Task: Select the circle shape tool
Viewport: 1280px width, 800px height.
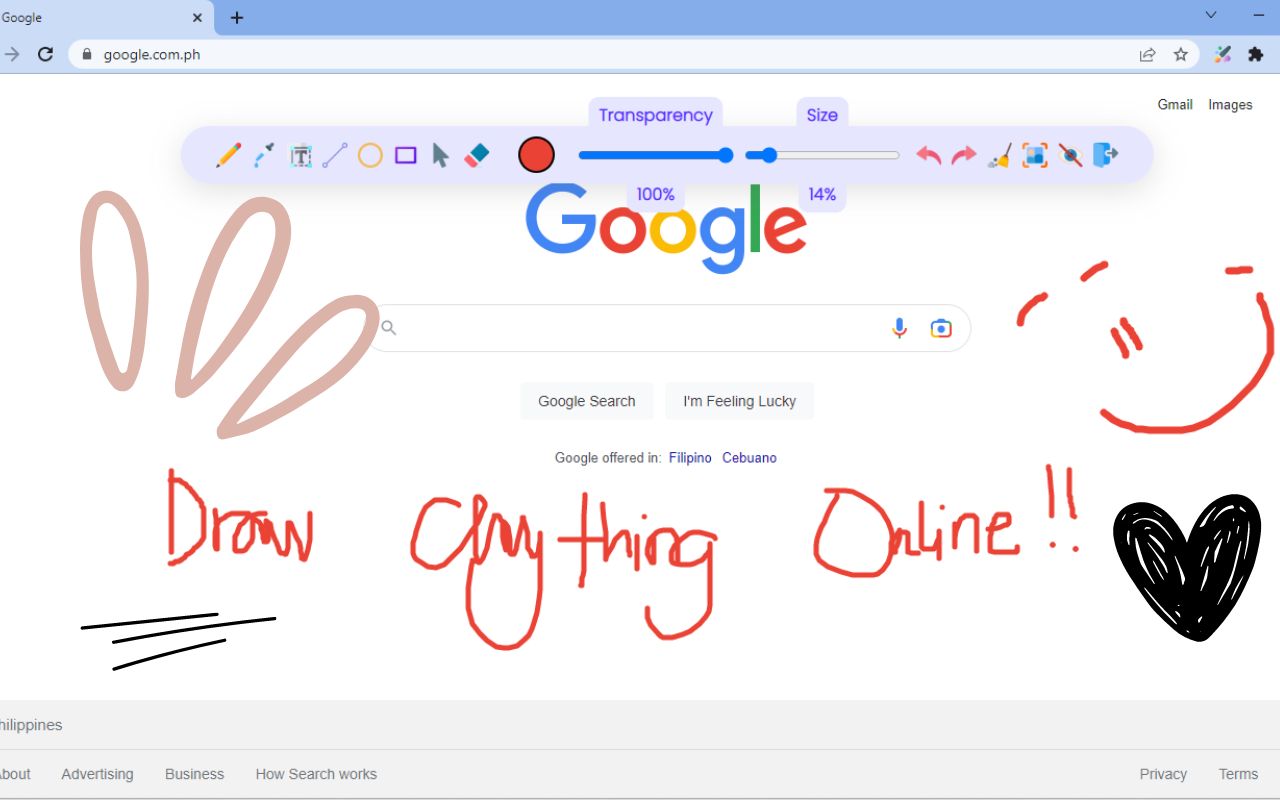Action: pyautogui.click(x=370, y=155)
